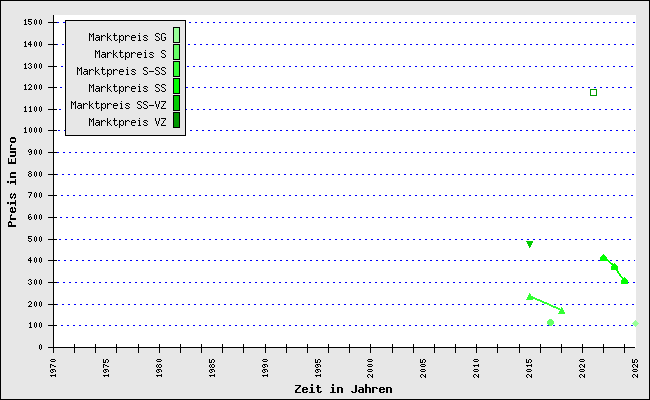Click the 1990 x-axis label

265,368
